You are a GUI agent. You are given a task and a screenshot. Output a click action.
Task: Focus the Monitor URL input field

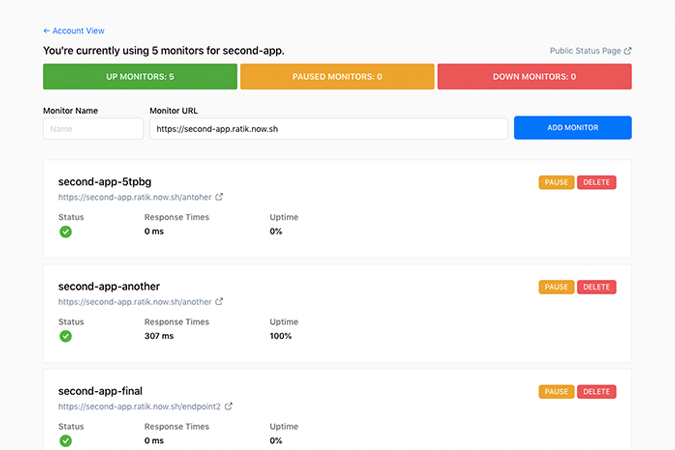point(328,129)
